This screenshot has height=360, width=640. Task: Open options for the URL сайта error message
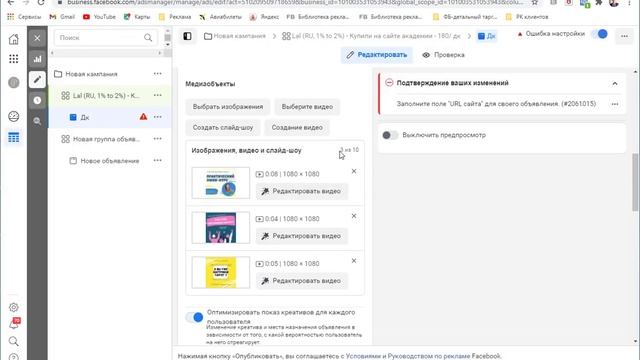point(615,104)
